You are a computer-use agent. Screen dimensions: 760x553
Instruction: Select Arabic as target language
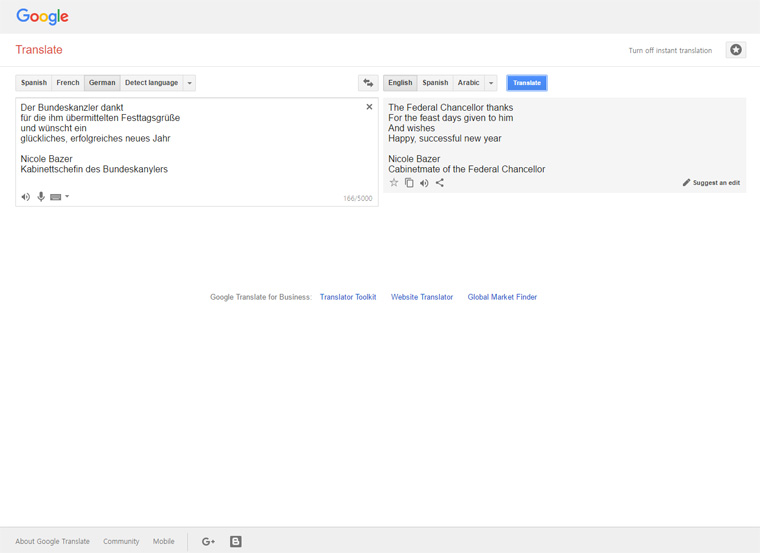(x=469, y=83)
